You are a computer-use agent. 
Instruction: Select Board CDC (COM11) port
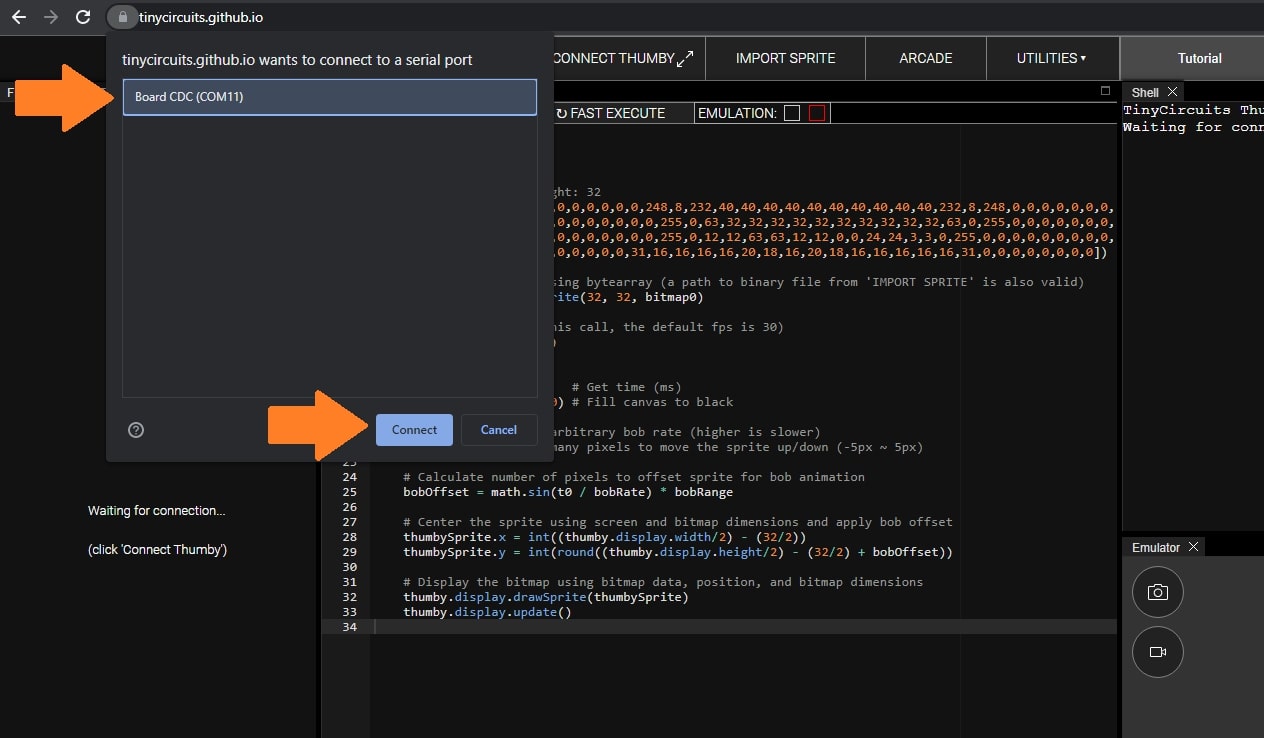click(x=330, y=97)
